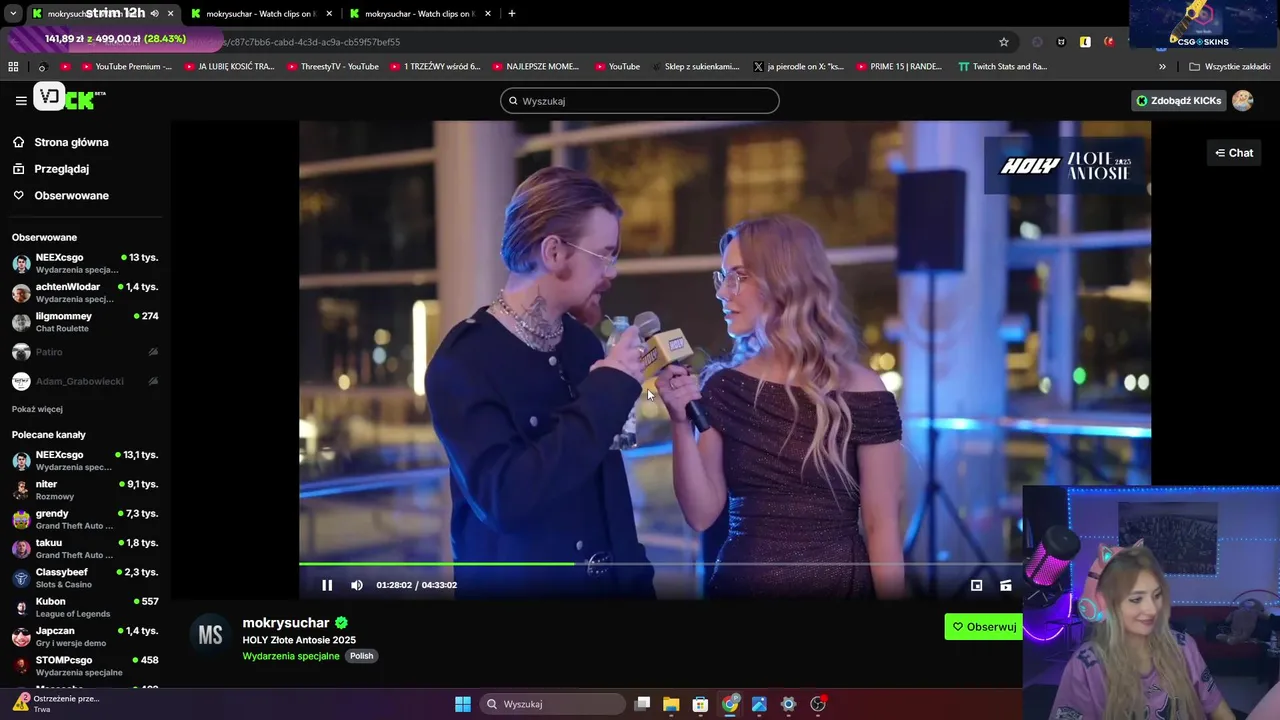Bookmark this page with the star icon
This screenshot has width=1280, height=720.
1004,42
